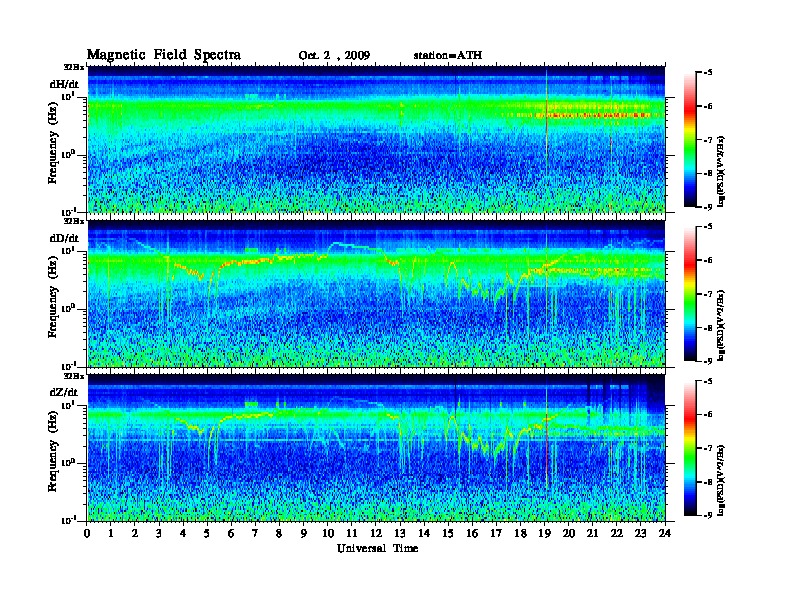
Task: Click the color bar beside the dZ/dt panel
Action: tap(690, 448)
